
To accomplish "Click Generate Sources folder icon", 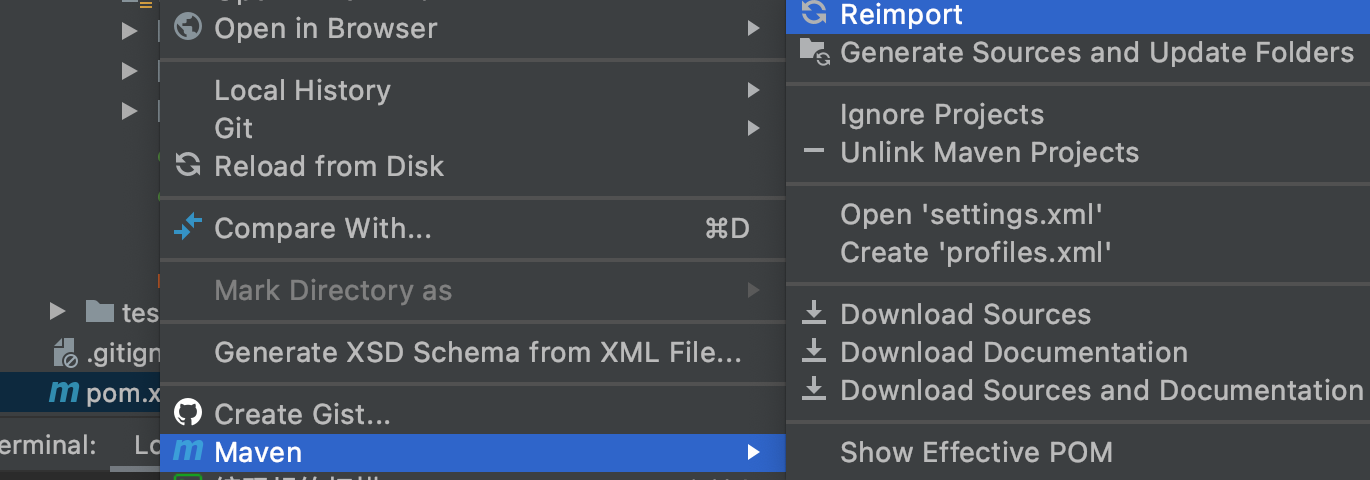I will [x=815, y=52].
